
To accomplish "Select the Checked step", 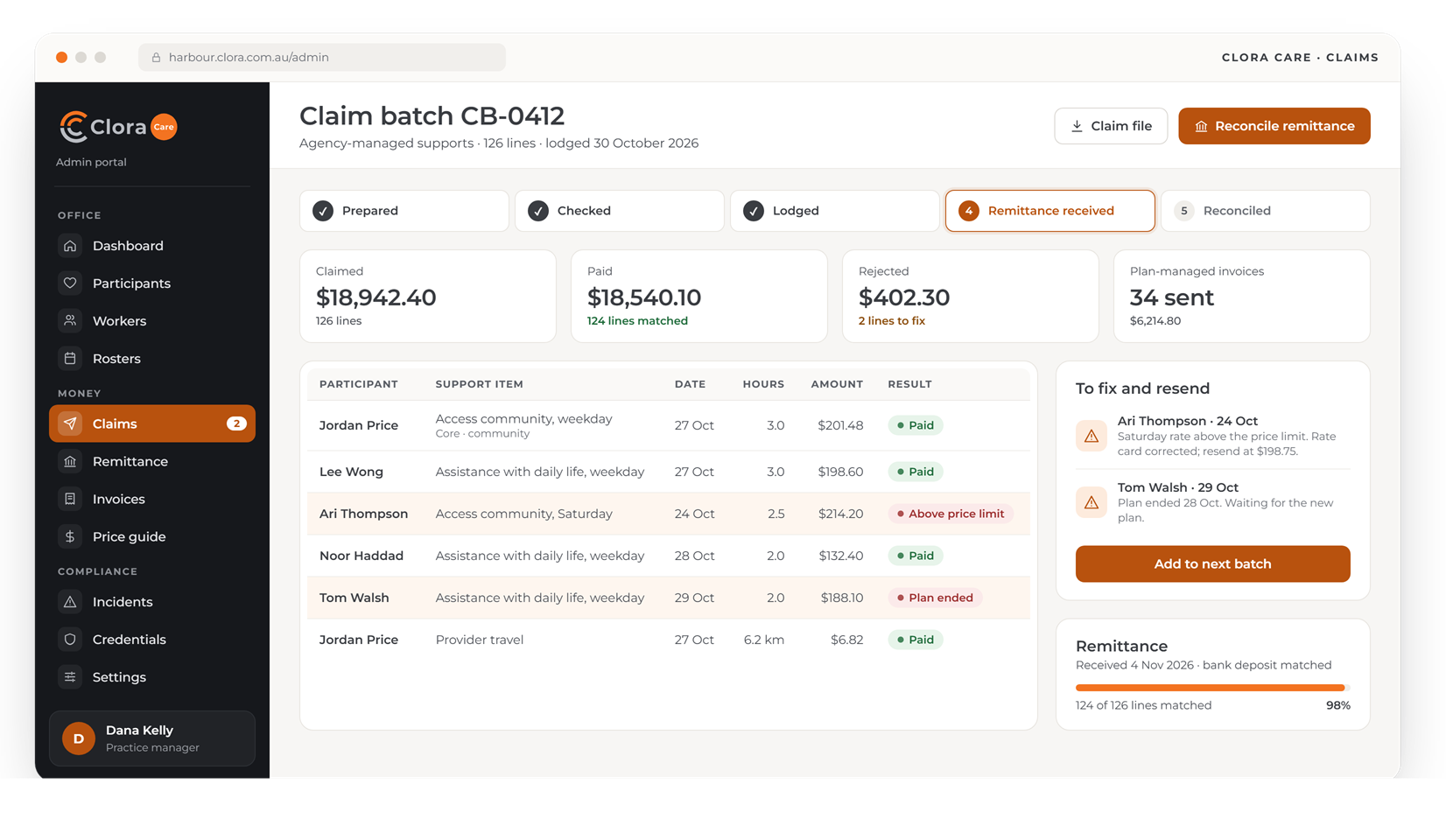I will tap(620, 211).
